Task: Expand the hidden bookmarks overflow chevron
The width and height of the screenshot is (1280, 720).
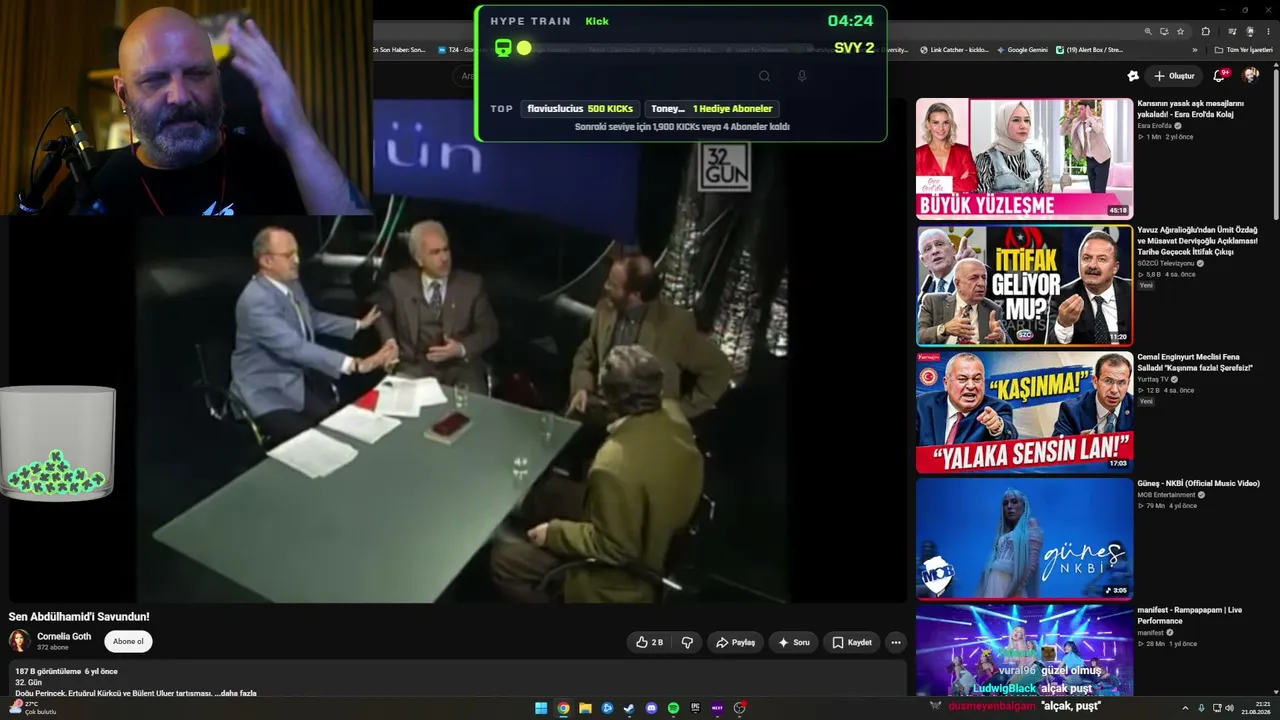Action: (x=1194, y=49)
